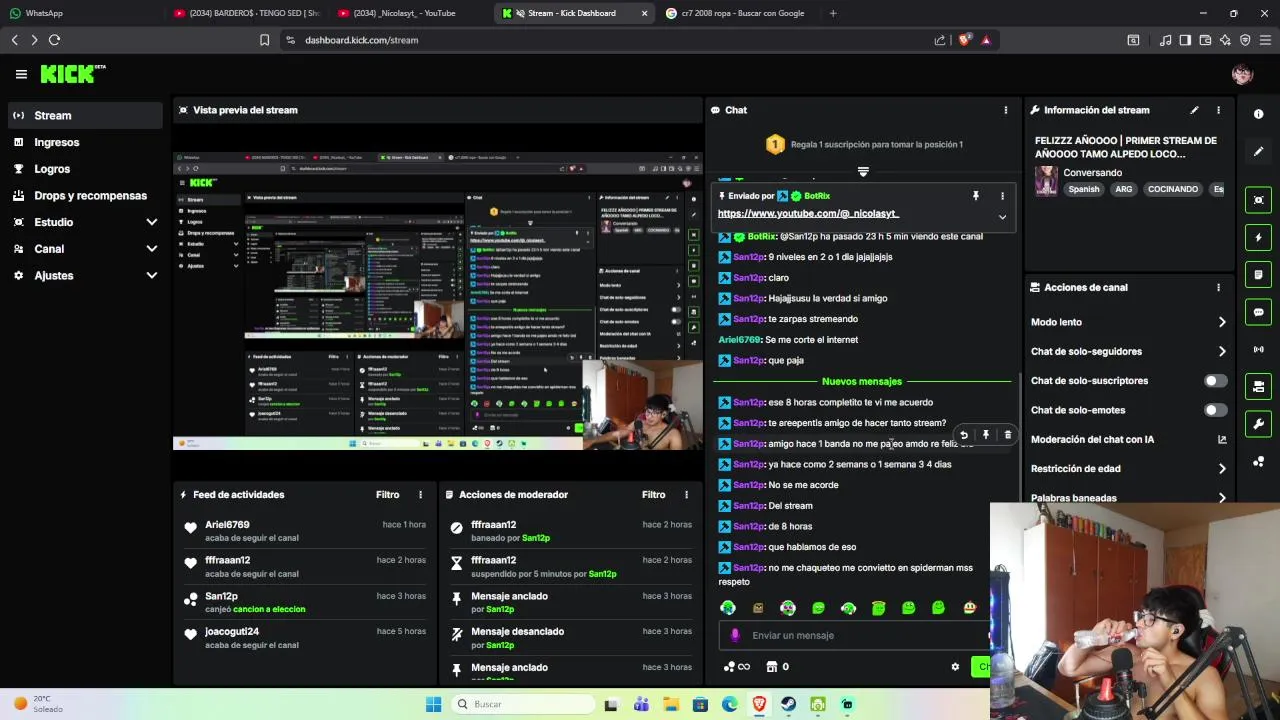Screen dimensions: 1280x720
Task: Open the three-dot menu of Feed de actividades
Action: (420, 495)
